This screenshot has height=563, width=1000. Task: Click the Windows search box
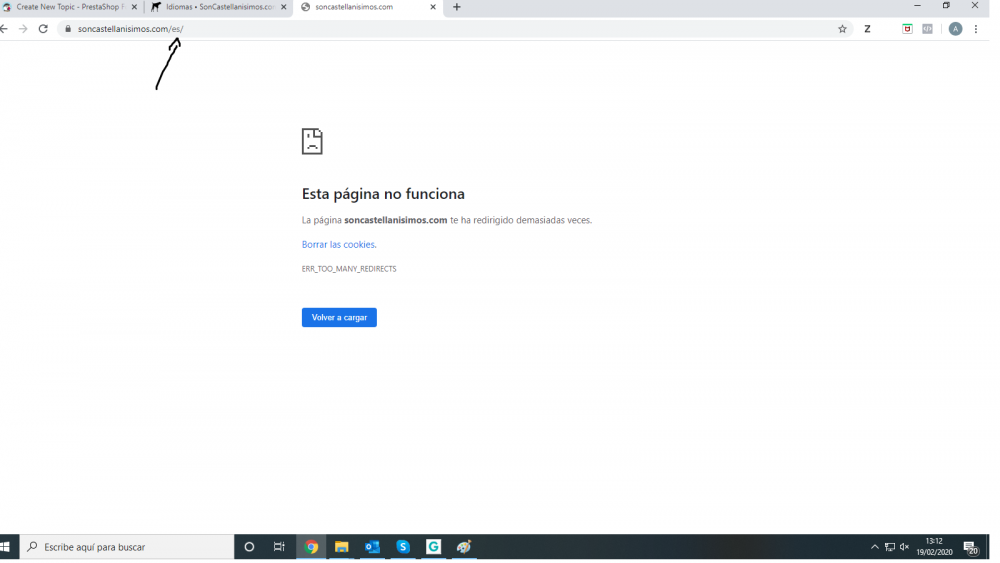[127, 547]
